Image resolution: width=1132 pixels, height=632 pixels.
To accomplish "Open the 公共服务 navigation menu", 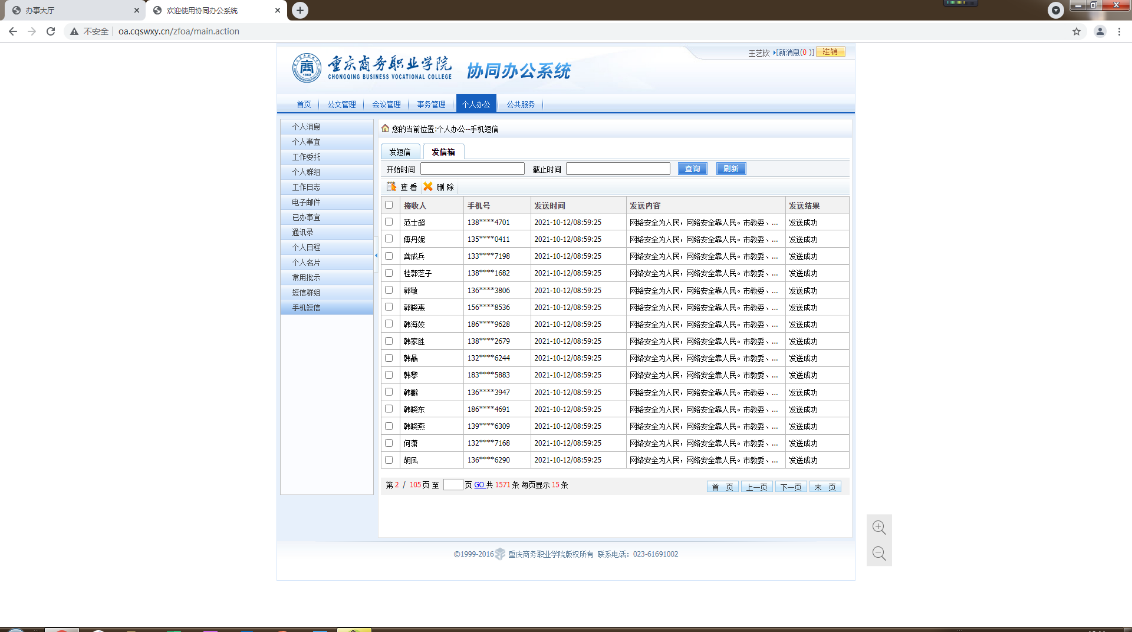I will 520,104.
